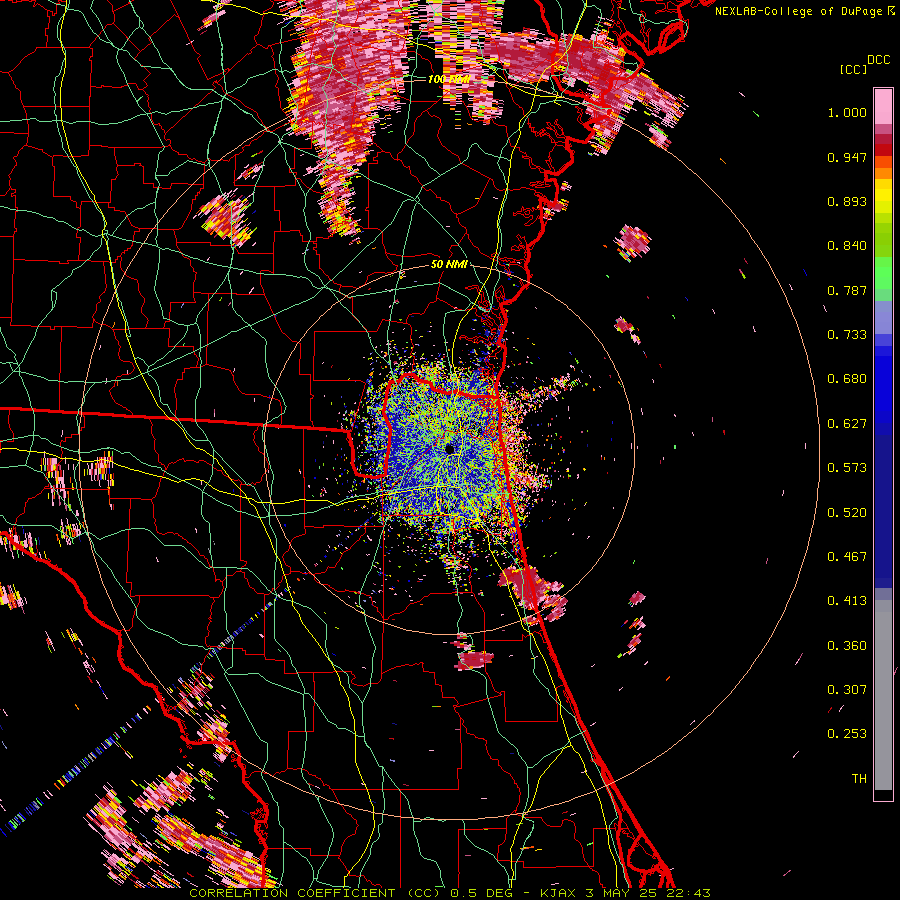
Task: Pick the light pink top color bar segment
Action: pyautogui.click(x=883, y=106)
